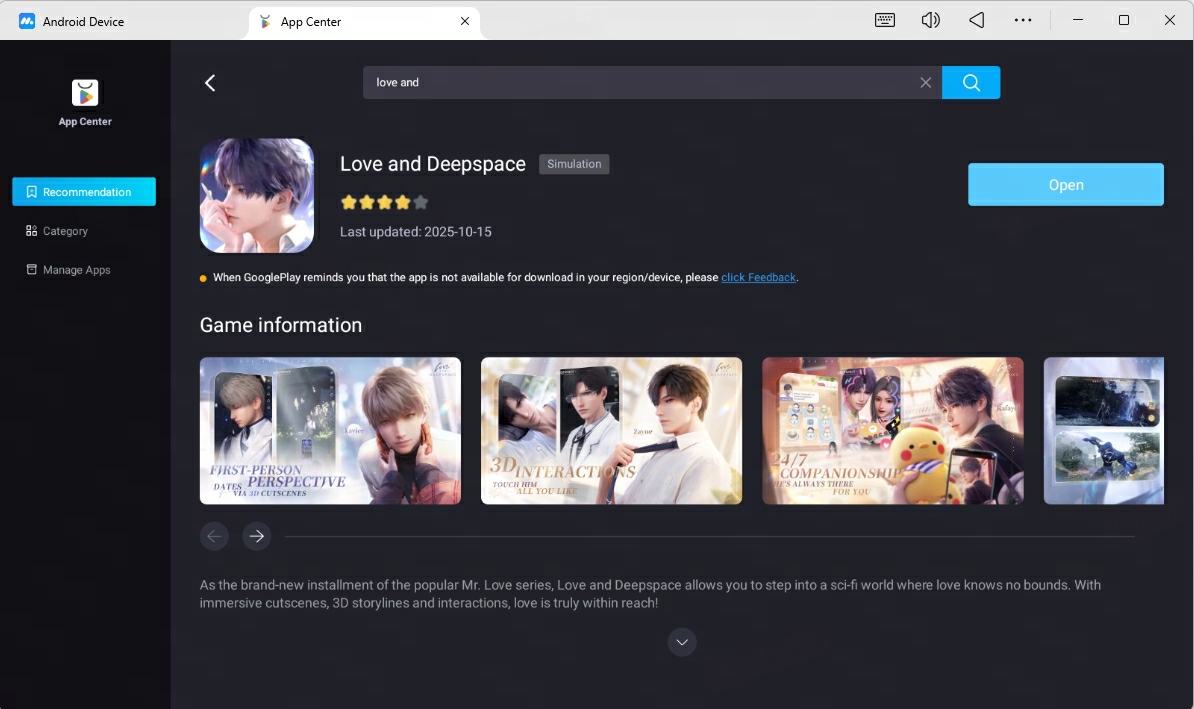Select the Recommendation section in the sidebar
Viewport: 1194px width, 709px height.
tap(84, 191)
